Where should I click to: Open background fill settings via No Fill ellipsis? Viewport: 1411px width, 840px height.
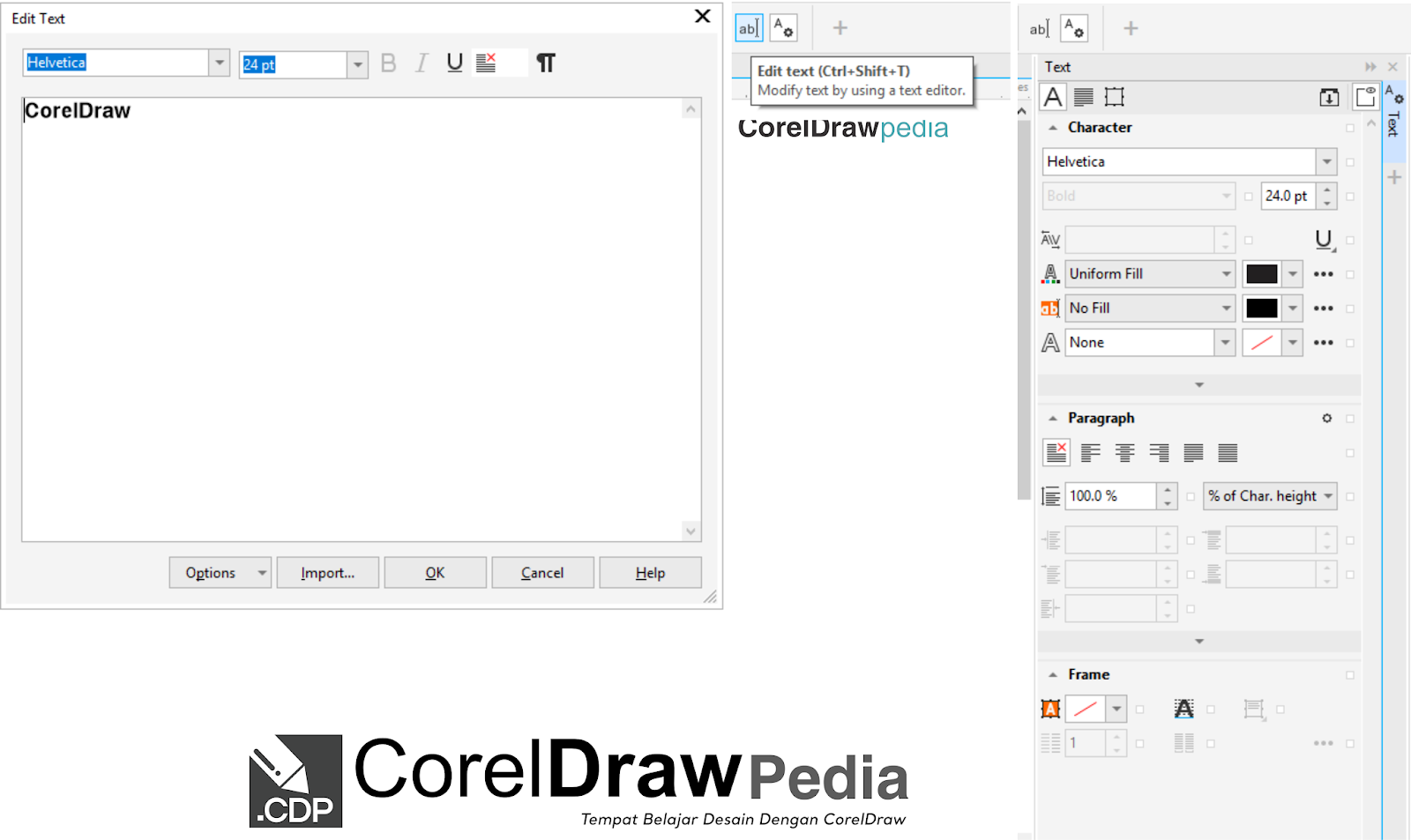(x=1324, y=308)
